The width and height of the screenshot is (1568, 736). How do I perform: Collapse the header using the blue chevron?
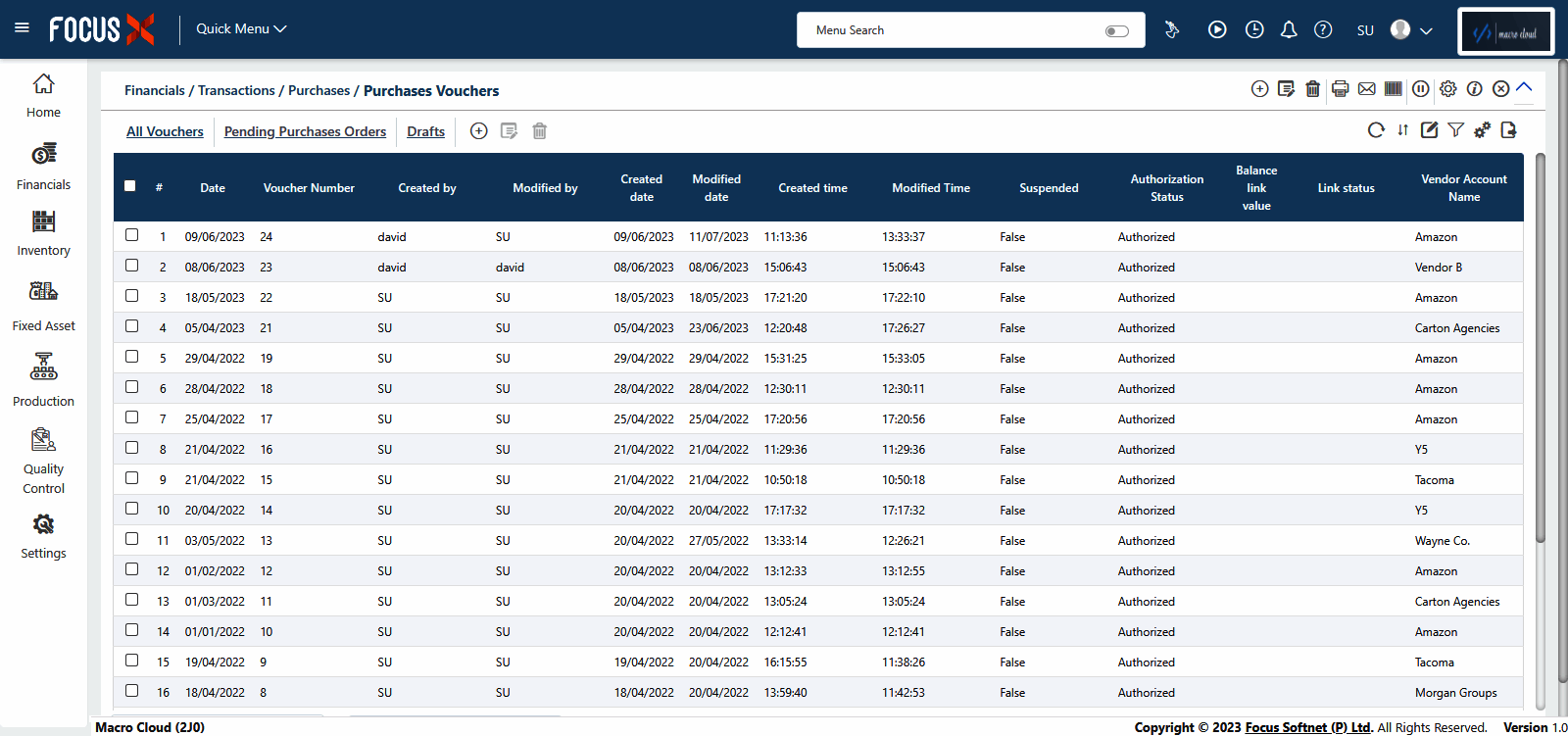(1524, 88)
